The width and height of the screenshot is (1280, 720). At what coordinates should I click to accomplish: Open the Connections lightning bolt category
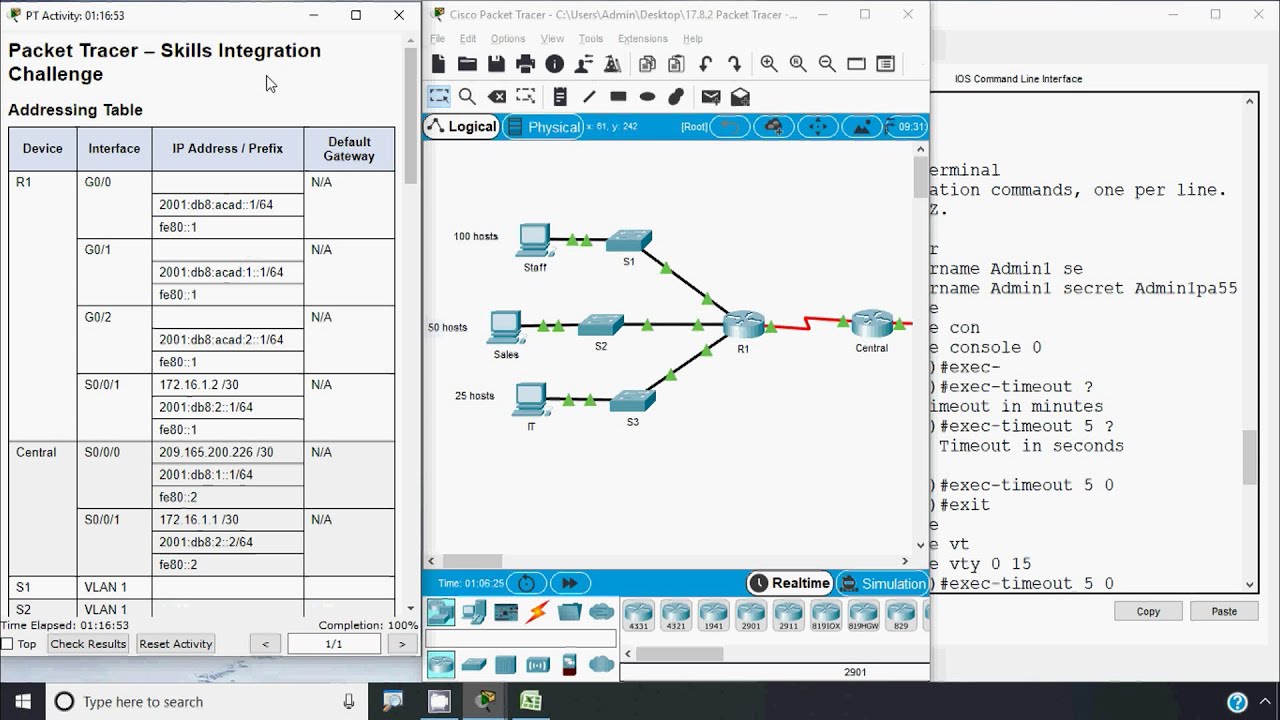click(538, 612)
